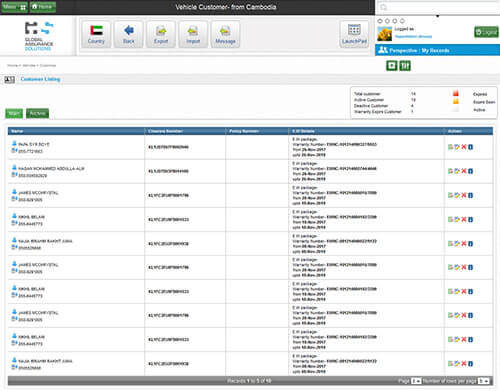Viewport: 500px width, 391px height.
Task: Go to Home from the top bar
Action: tap(43, 7)
